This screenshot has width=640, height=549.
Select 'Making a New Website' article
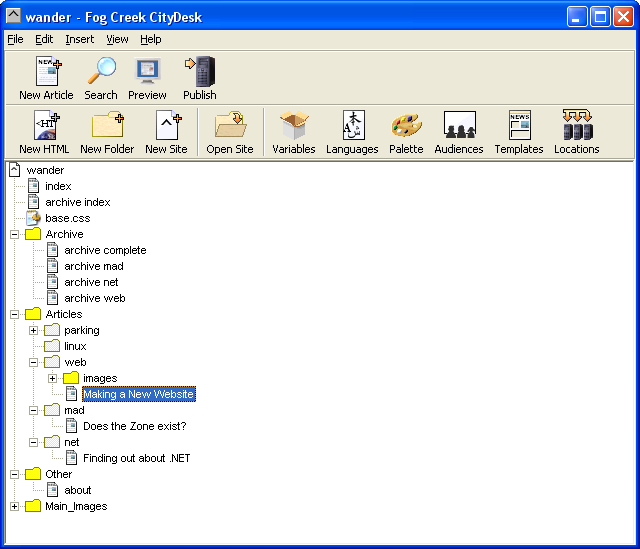click(139, 394)
